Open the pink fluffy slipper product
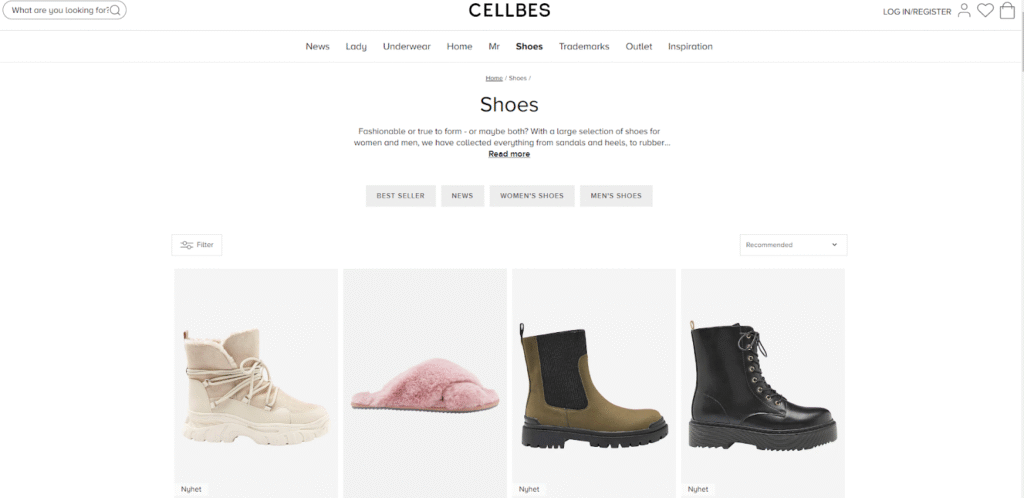 coord(425,383)
